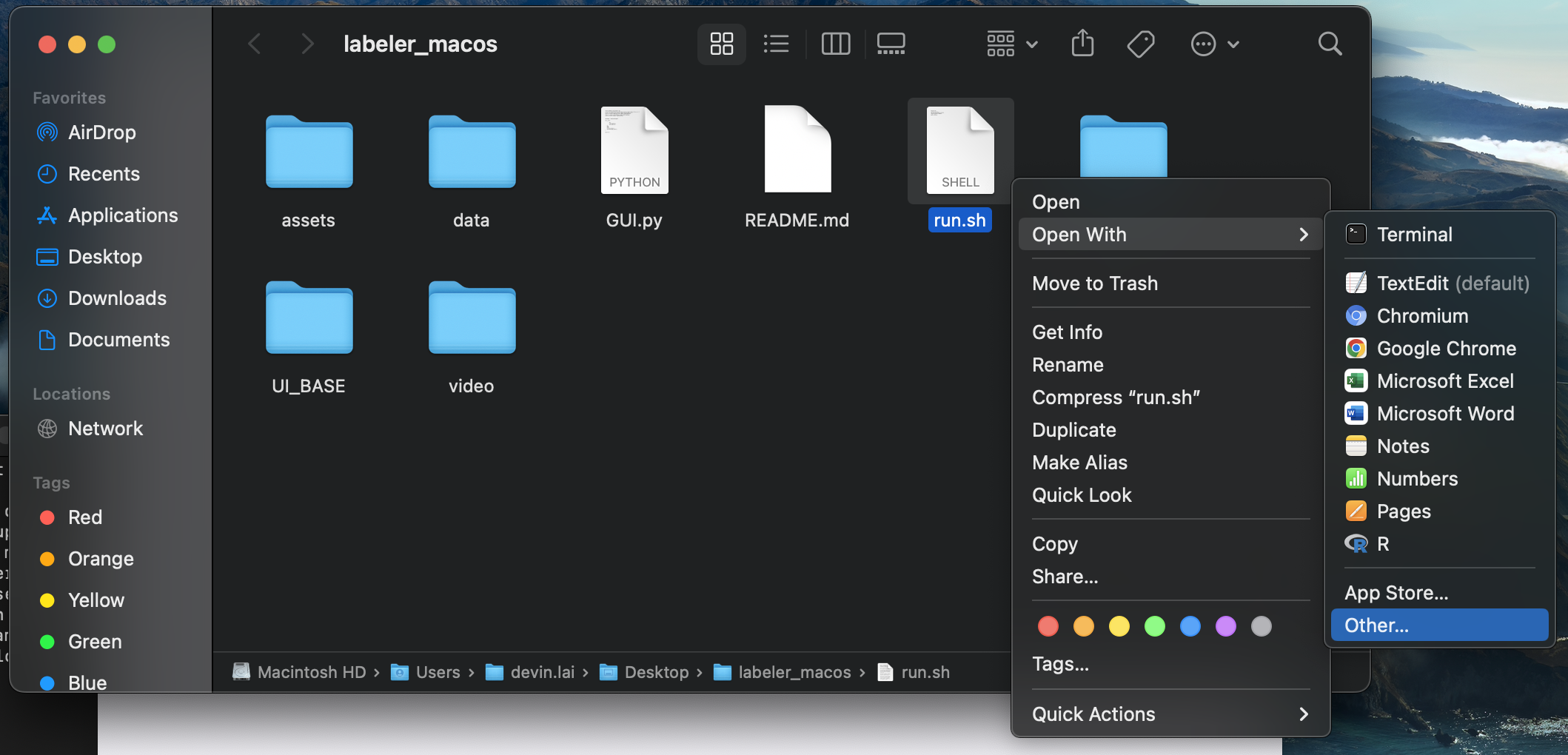Screen dimensions: 1568x755
Task: Open the search magnifier in the toolbar
Action: (1330, 44)
